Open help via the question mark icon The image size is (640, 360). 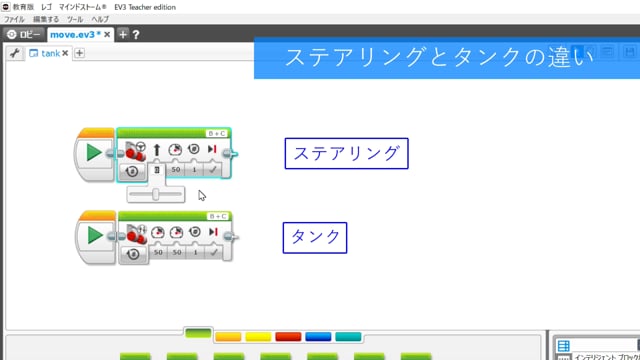pos(136,35)
